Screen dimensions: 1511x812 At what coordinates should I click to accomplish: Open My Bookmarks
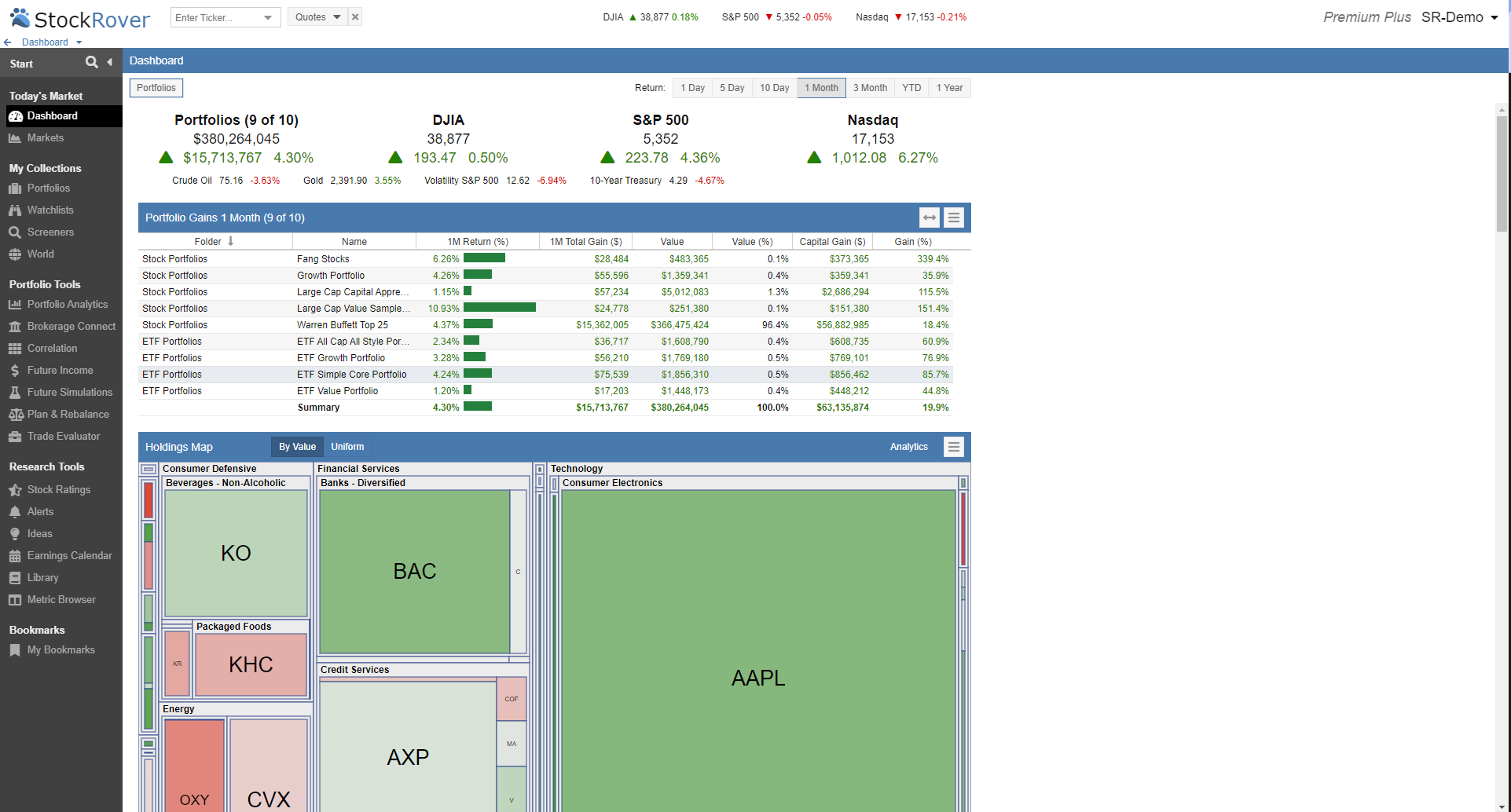(x=61, y=649)
